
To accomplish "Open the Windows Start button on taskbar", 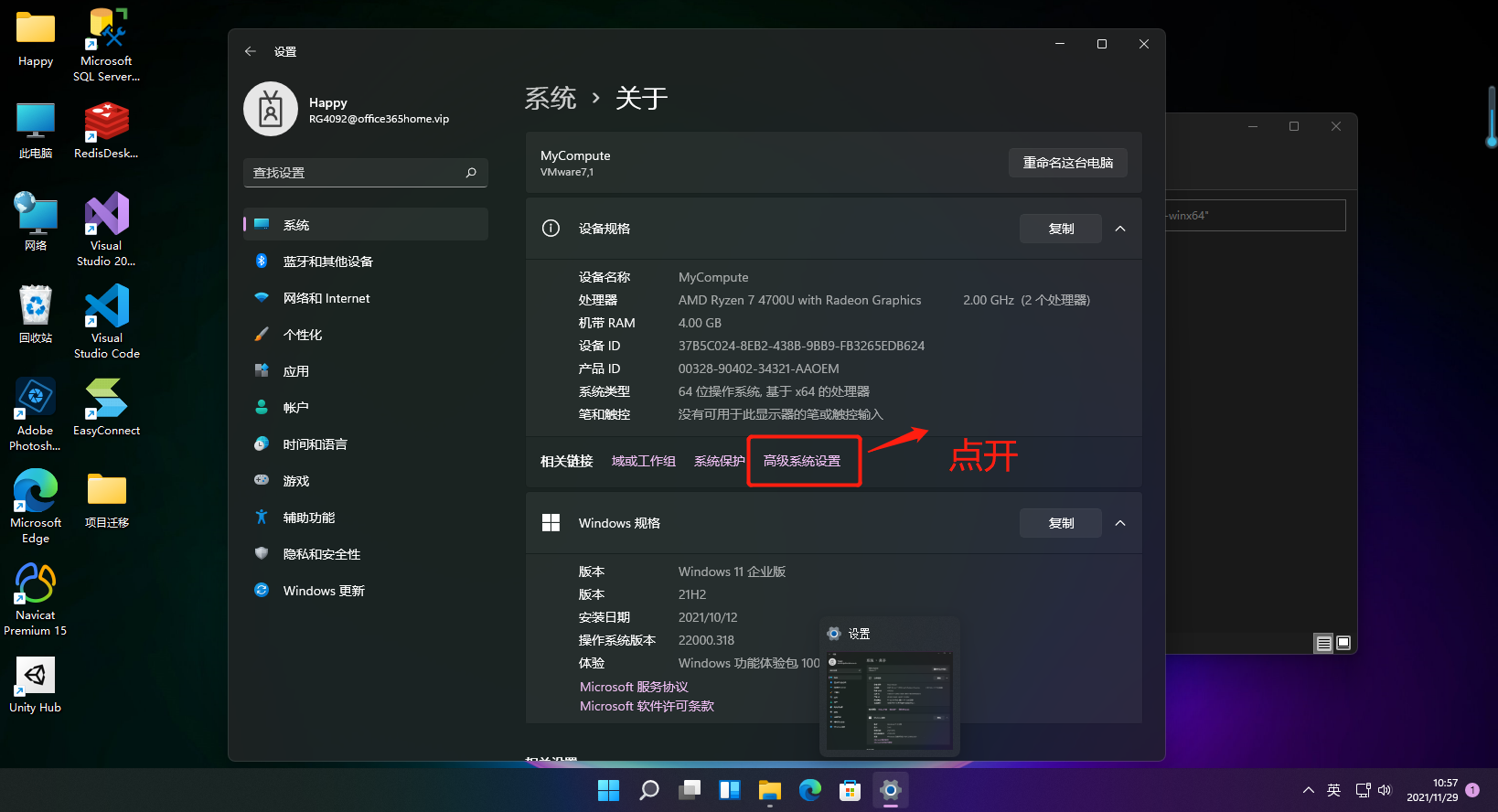I will pyautogui.click(x=608, y=790).
